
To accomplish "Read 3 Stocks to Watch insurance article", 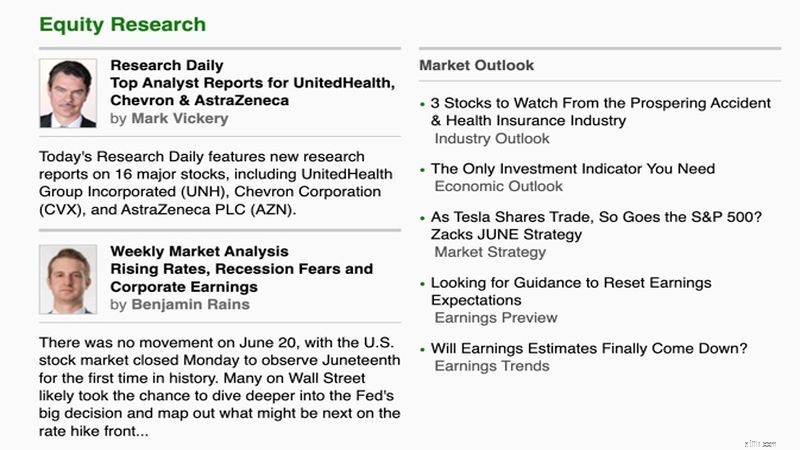I will pos(601,112).
